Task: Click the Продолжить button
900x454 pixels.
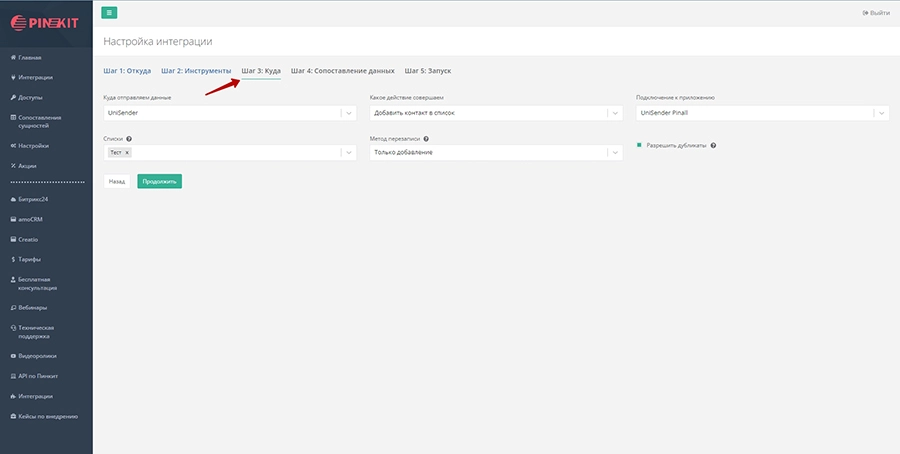Action: coord(159,182)
